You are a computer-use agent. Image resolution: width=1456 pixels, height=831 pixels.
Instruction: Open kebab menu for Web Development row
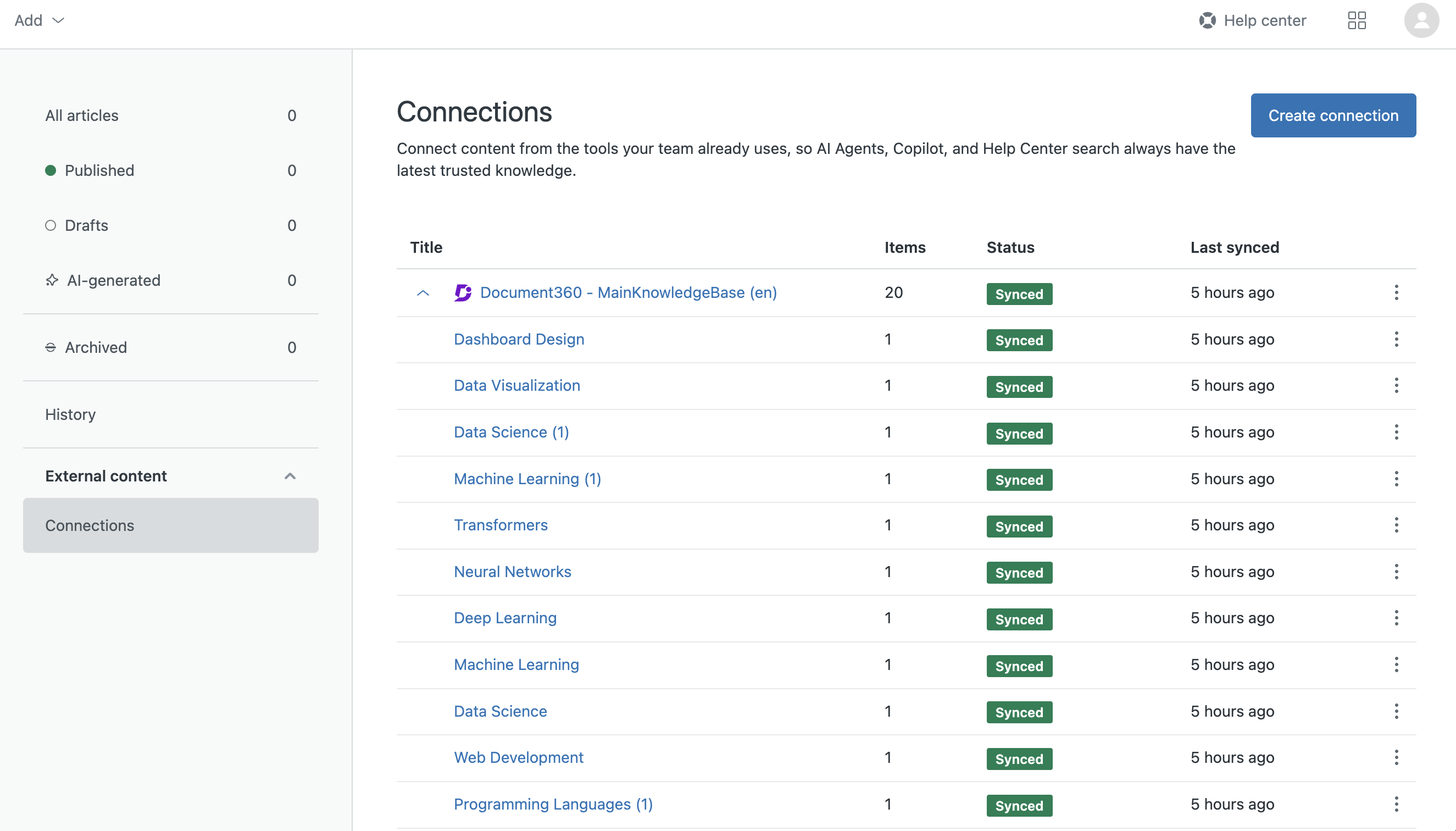(1396, 757)
